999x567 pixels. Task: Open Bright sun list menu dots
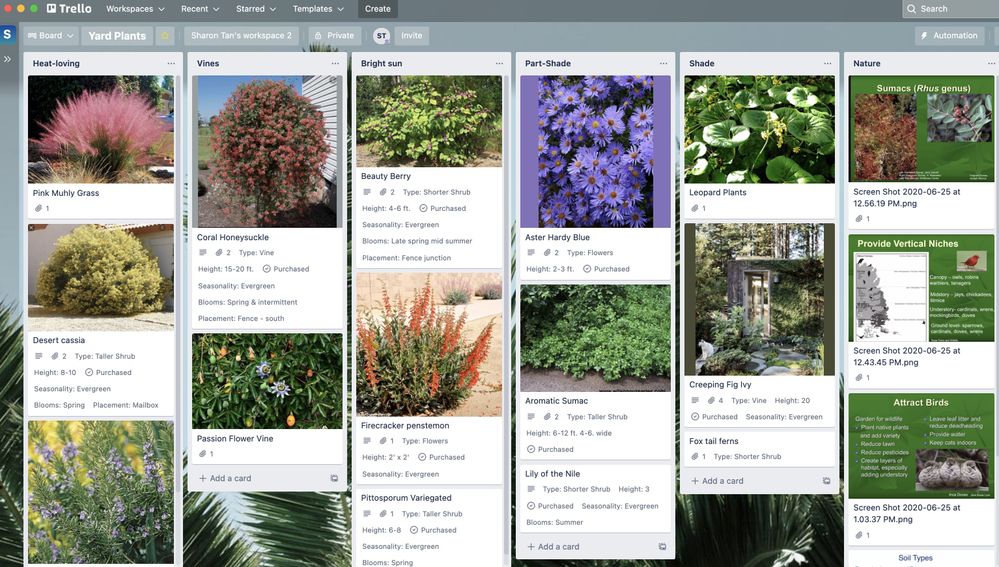[x=499, y=63]
